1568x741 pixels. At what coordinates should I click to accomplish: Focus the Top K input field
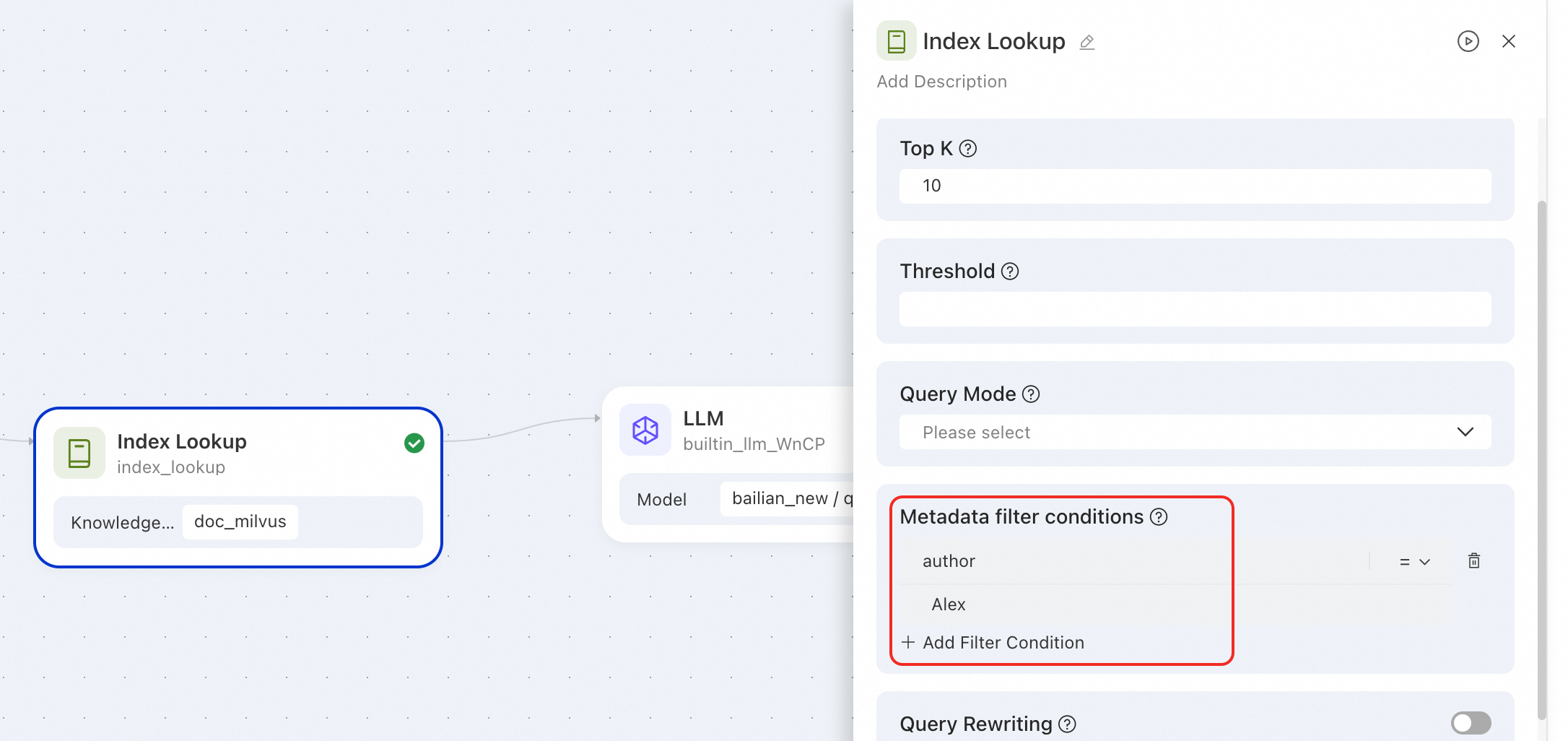tap(1195, 186)
